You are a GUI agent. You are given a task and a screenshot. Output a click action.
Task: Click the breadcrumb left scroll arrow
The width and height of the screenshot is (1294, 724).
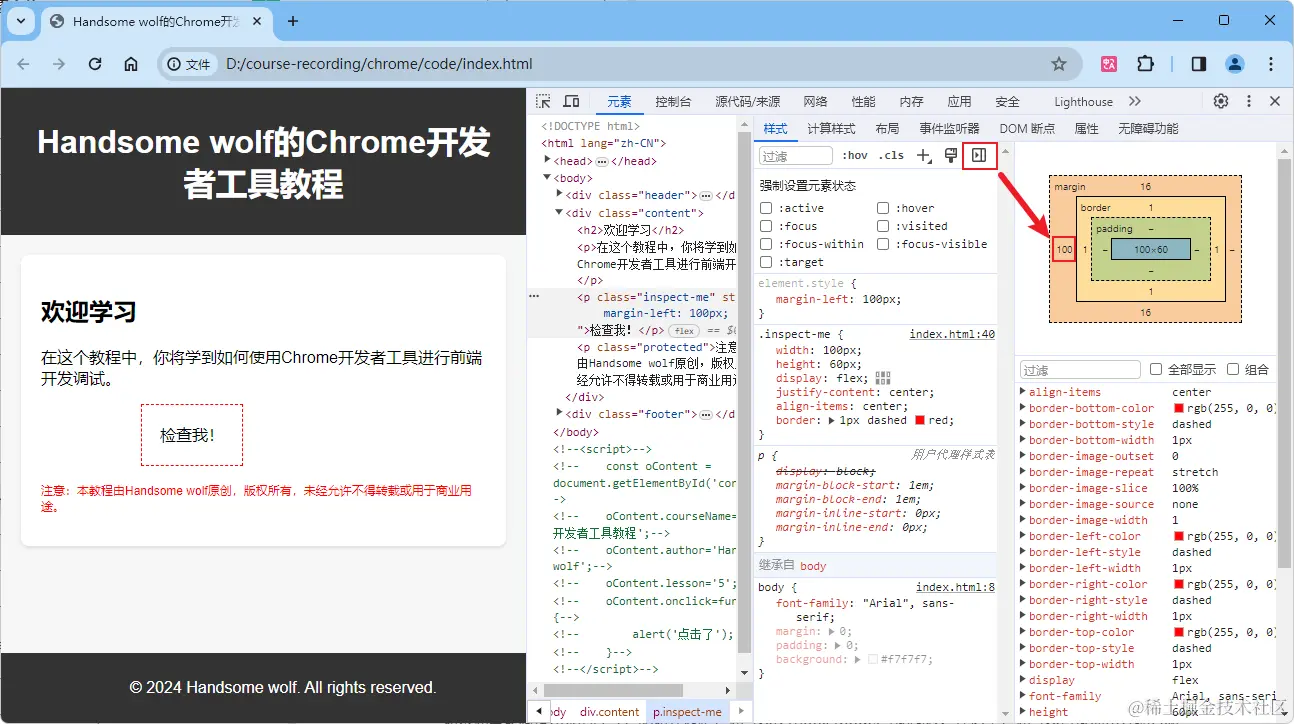tap(540, 711)
